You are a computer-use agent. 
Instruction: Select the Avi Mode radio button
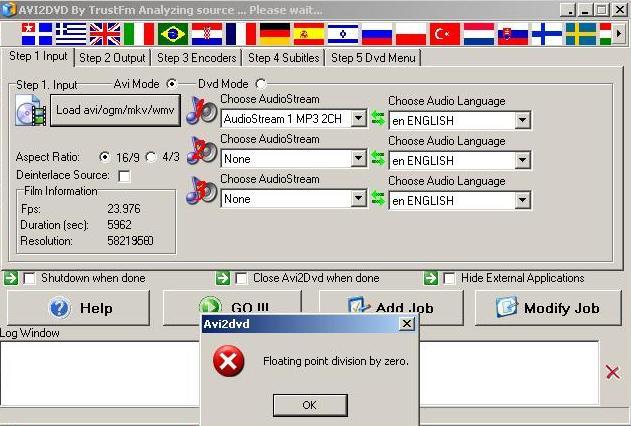point(172,84)
